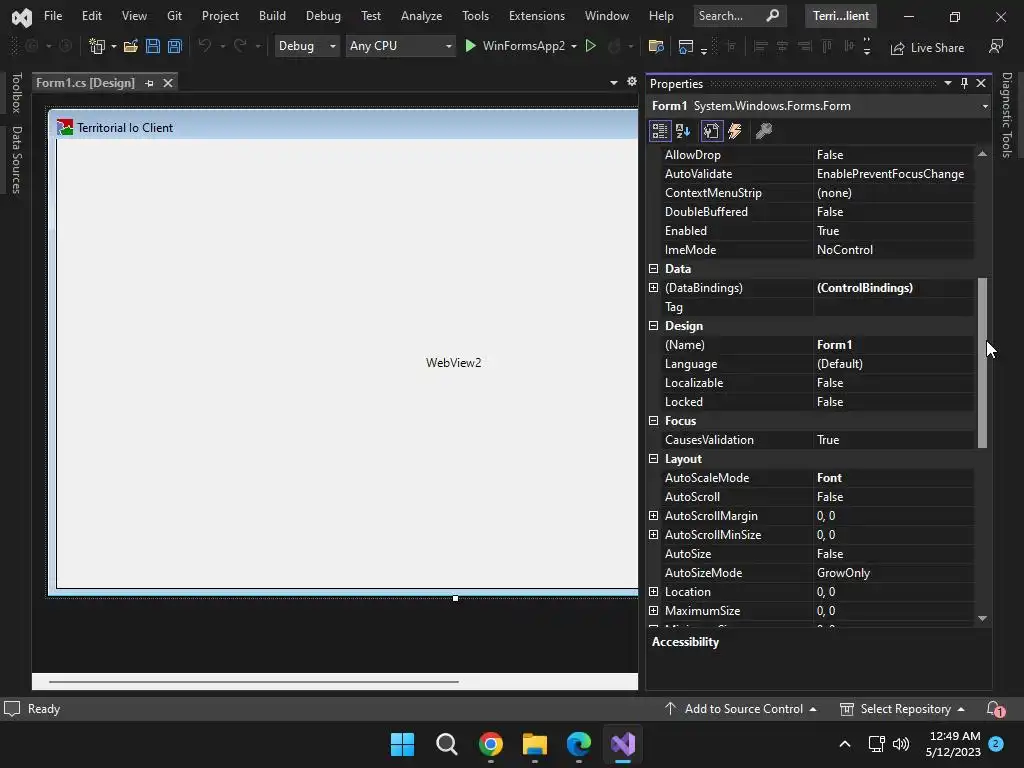Screen dimensions: 1024x768
Task: Sort Properties alphabetically with A-Z icon
Action: (683, 131)
